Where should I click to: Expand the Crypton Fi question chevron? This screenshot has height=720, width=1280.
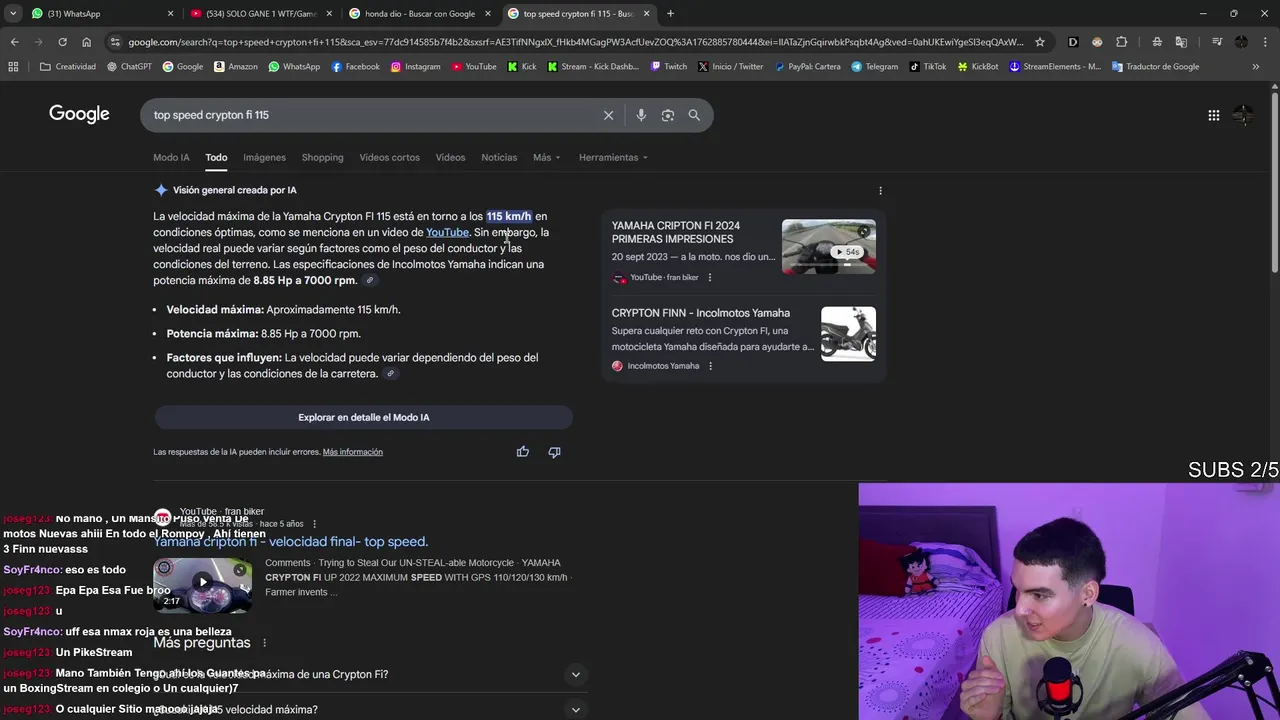coord(575,675)
